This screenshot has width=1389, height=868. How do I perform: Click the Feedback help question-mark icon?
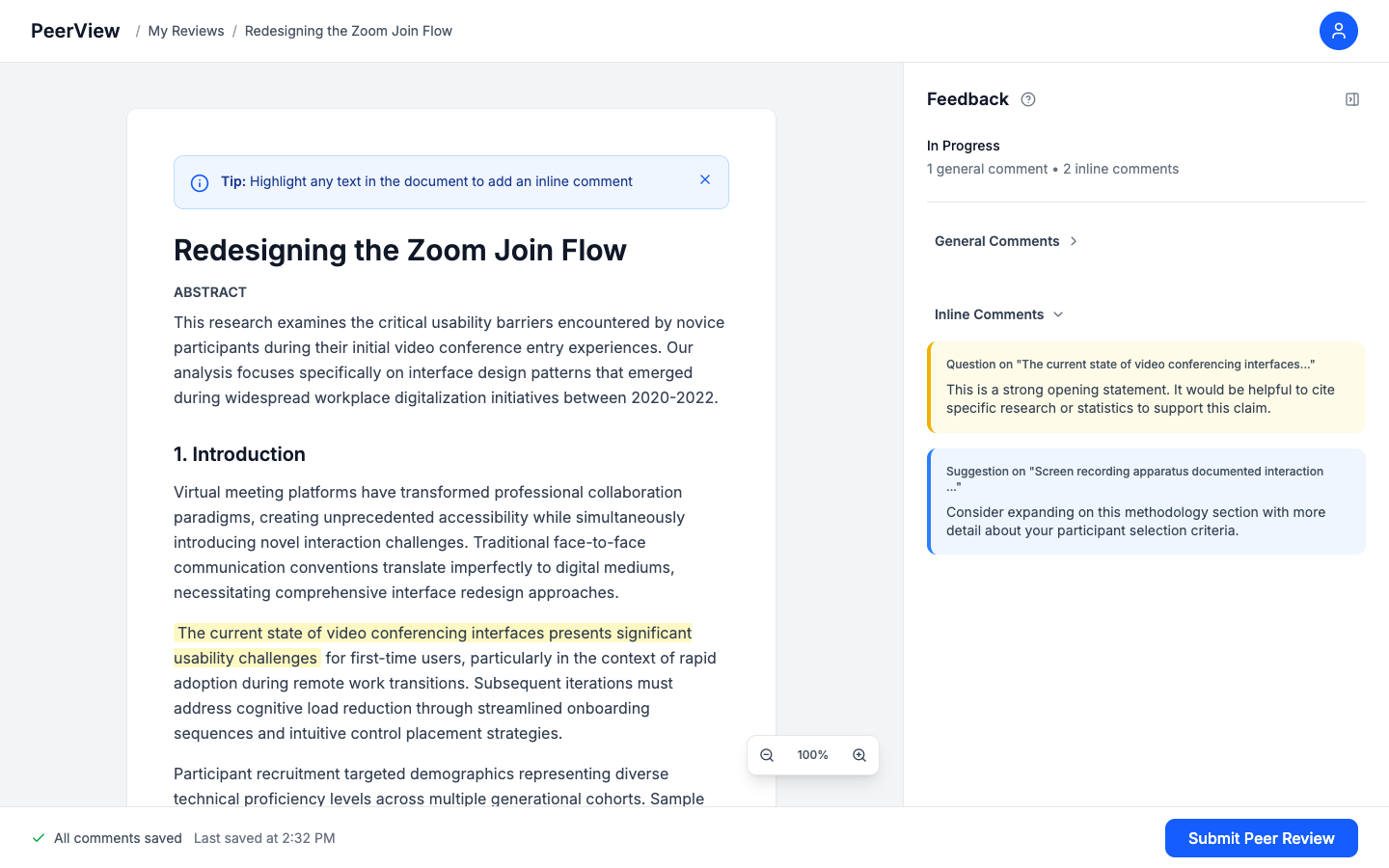[1028, 99]
